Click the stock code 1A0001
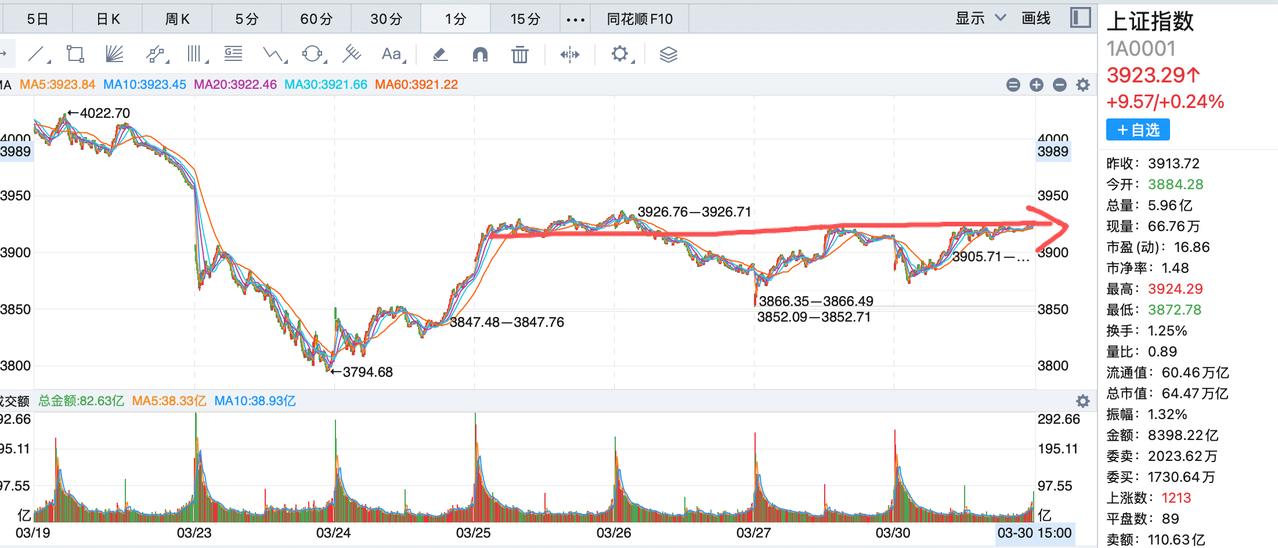 [1141, 49]
